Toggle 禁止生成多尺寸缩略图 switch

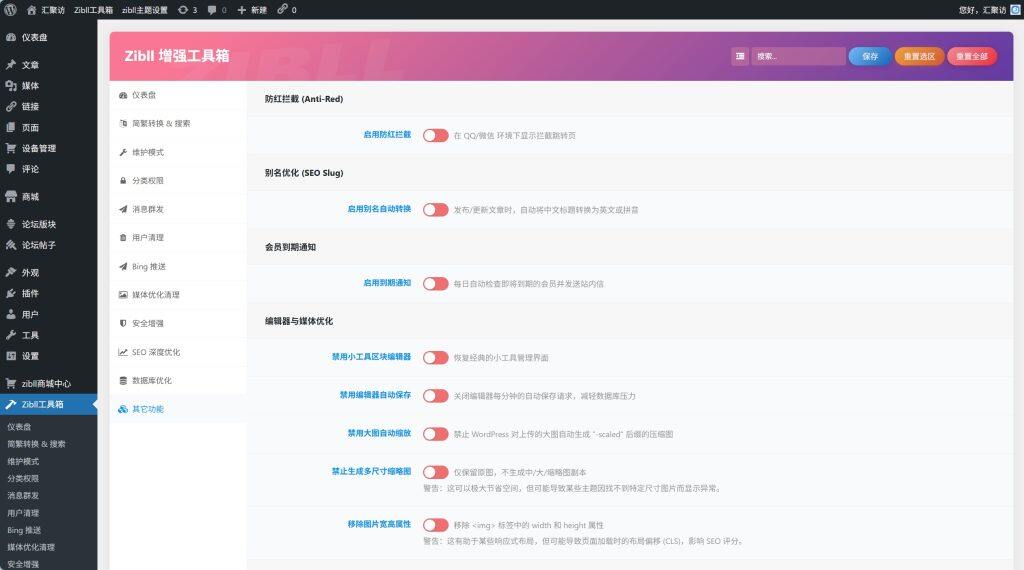pyautogui.click(x=436, y=472)
